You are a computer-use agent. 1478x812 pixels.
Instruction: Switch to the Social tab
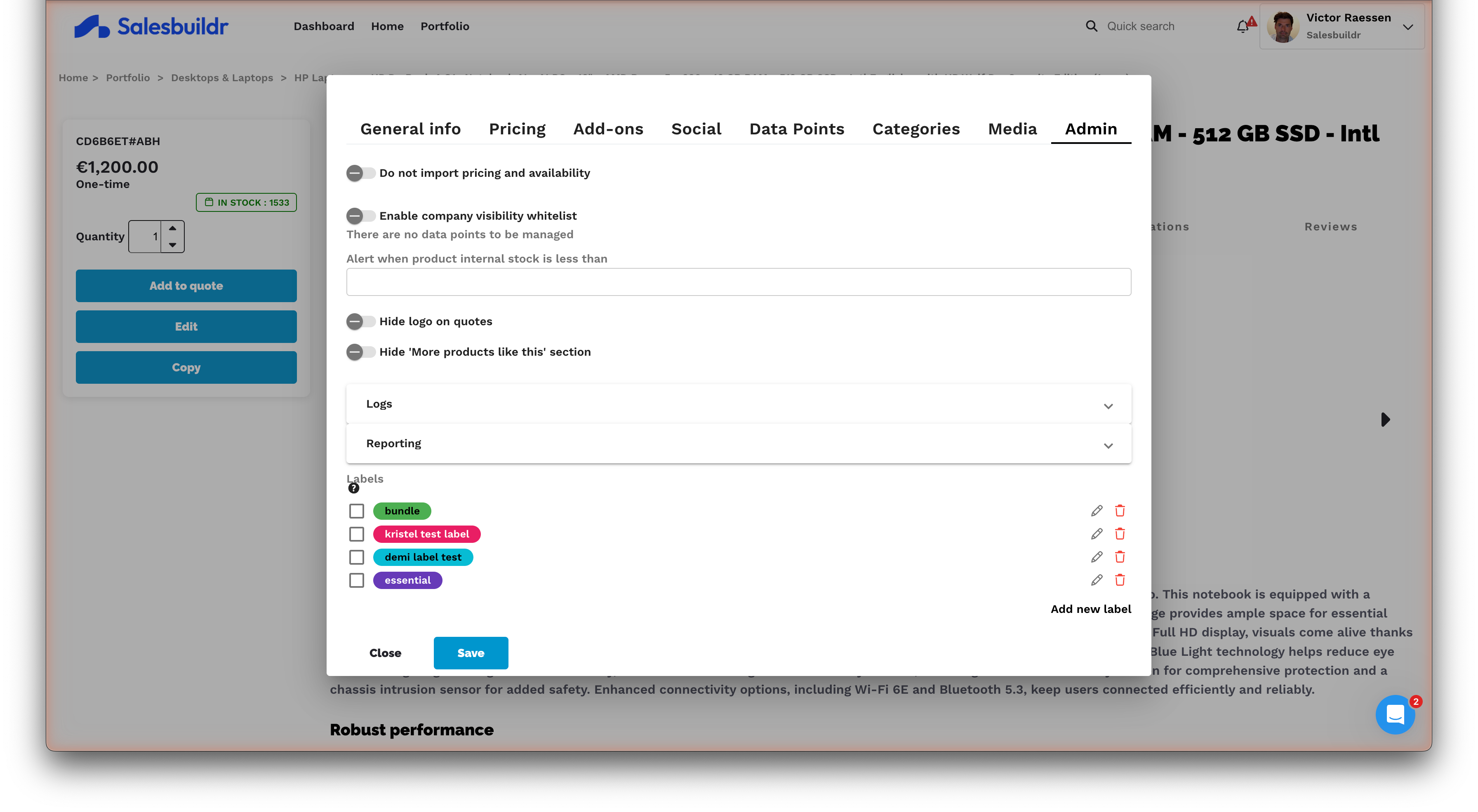tap(696, 129)
